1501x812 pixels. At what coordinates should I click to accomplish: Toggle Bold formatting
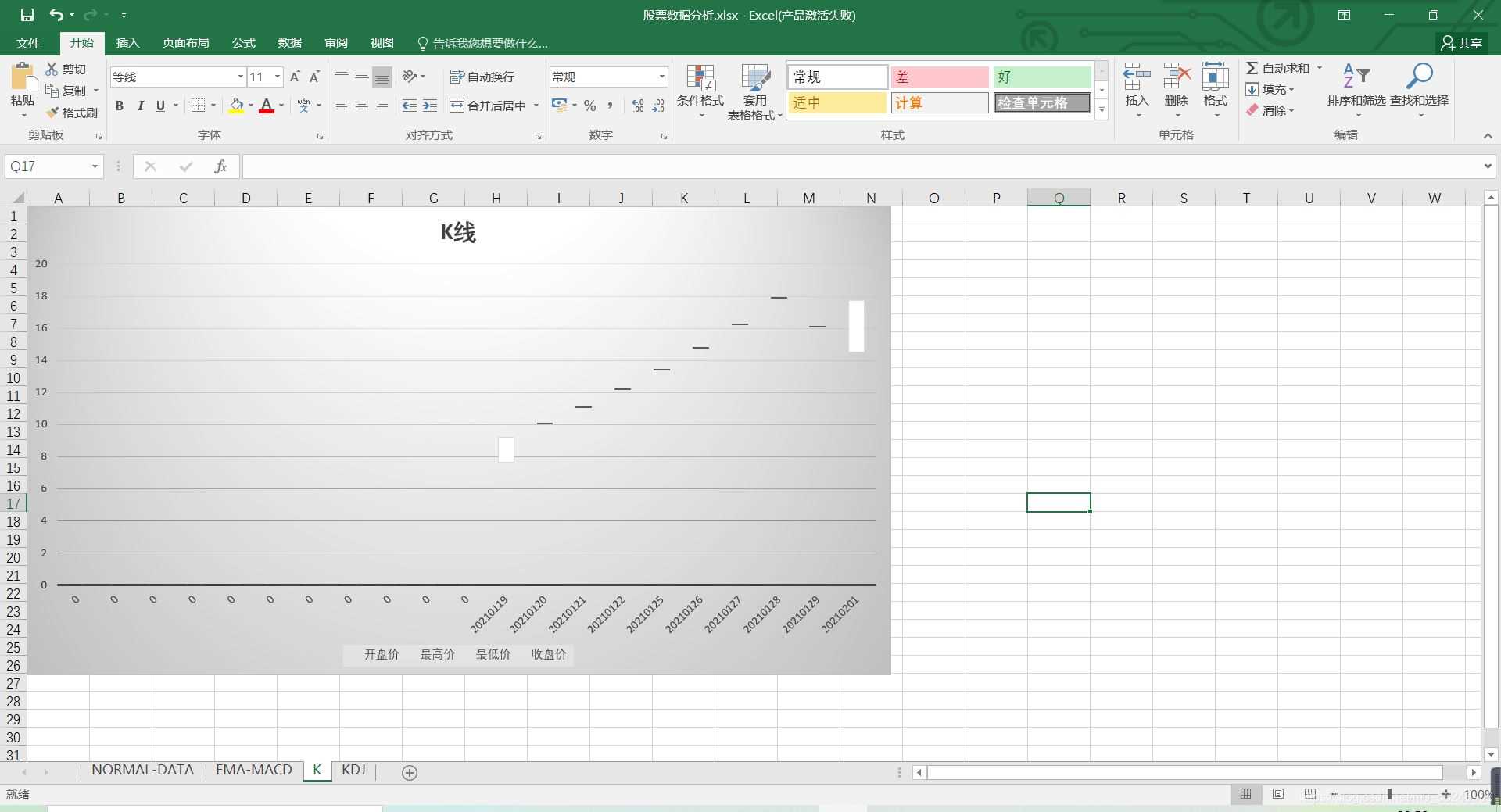pos(120,106)
